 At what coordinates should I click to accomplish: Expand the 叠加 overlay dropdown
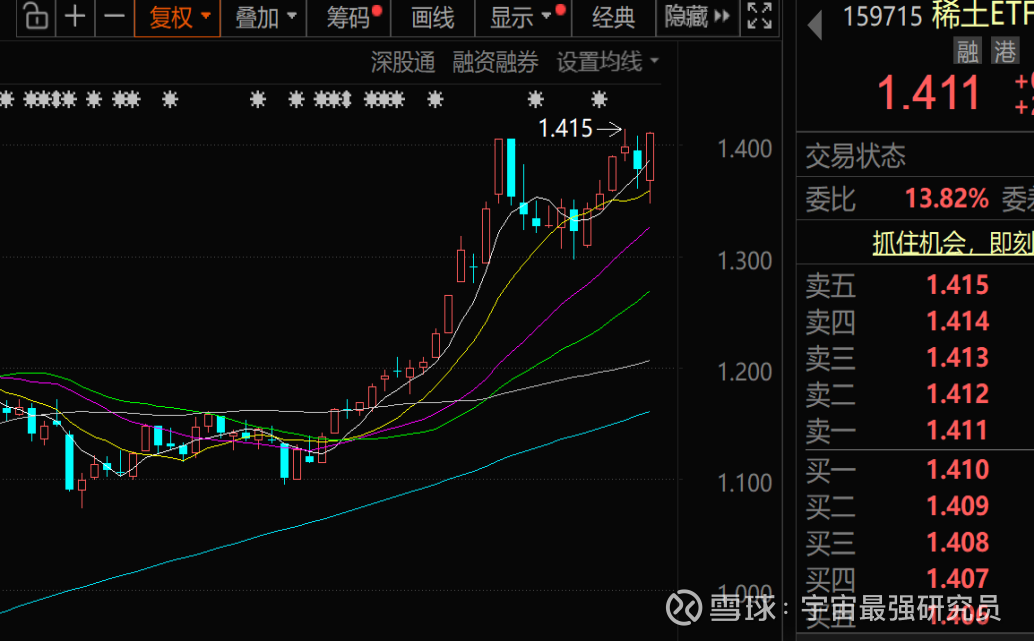[265, 17]
